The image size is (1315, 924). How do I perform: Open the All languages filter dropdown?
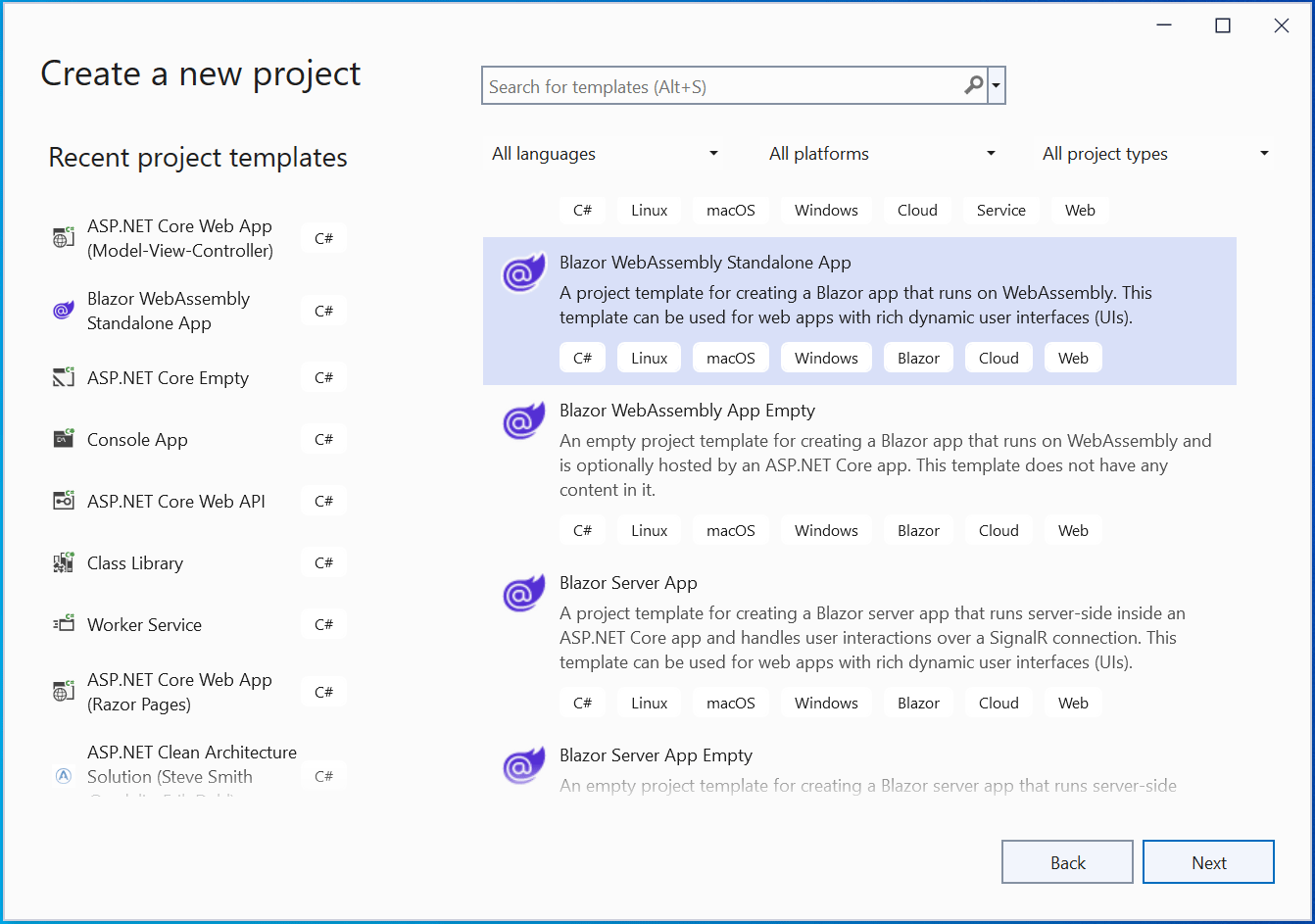click(605, 154)
